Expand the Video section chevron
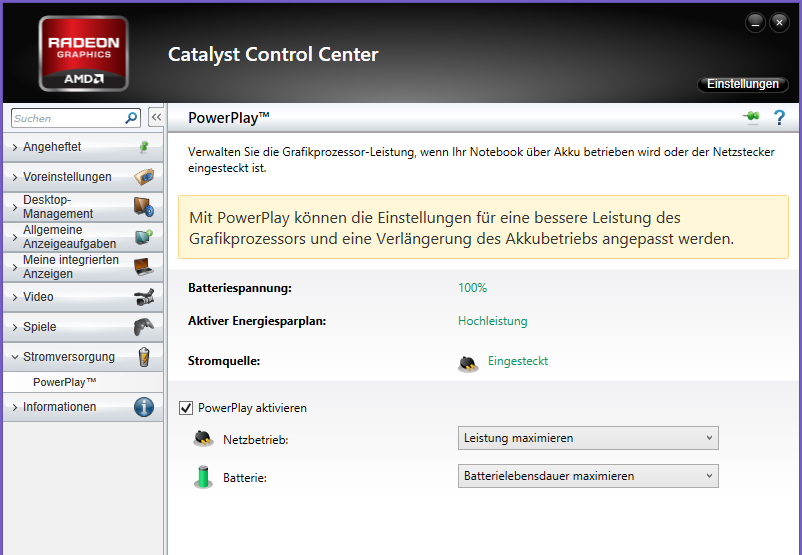The width and height of the screenshot is (802, 555). click(x=15, y=297)
